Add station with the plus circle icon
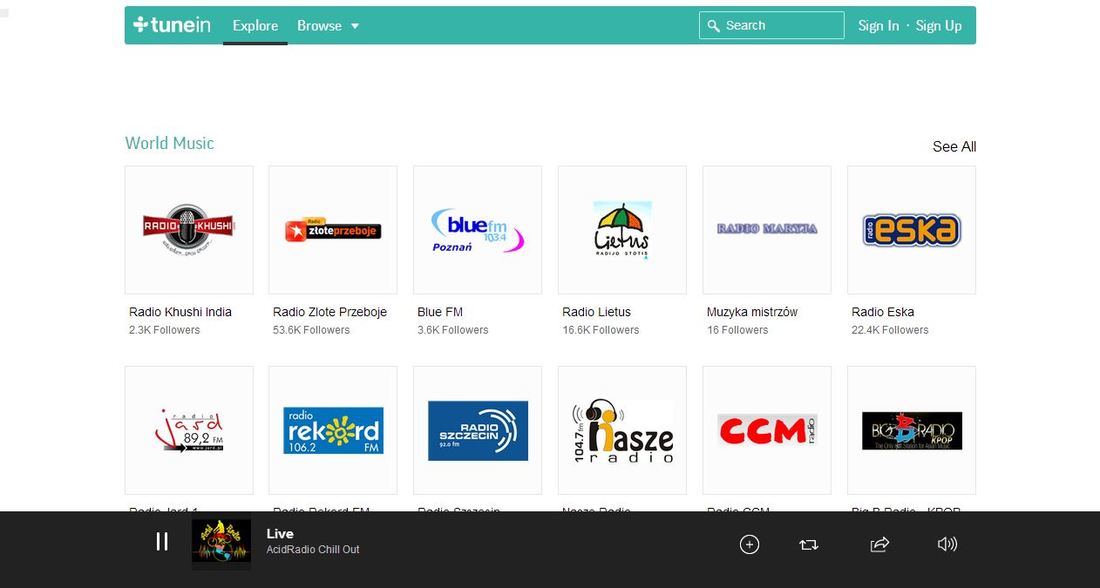 [x=749, y=544]
